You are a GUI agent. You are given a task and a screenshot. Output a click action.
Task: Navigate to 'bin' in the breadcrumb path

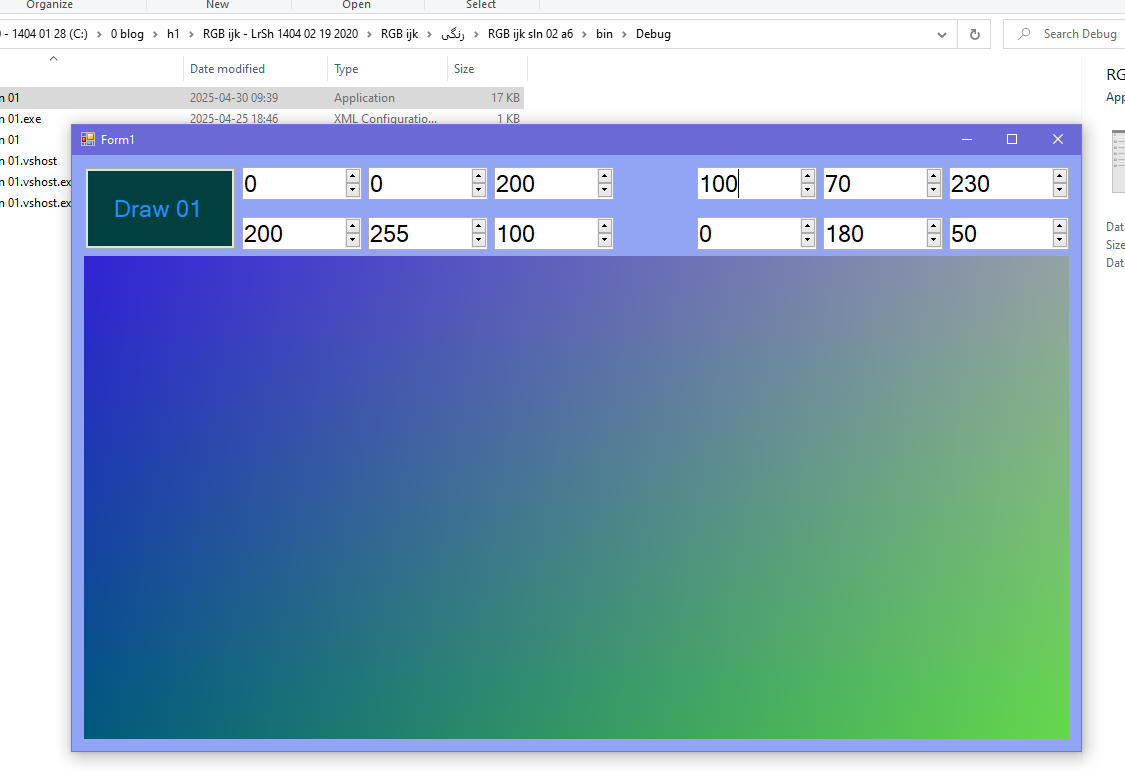click(x=604, y=34)
